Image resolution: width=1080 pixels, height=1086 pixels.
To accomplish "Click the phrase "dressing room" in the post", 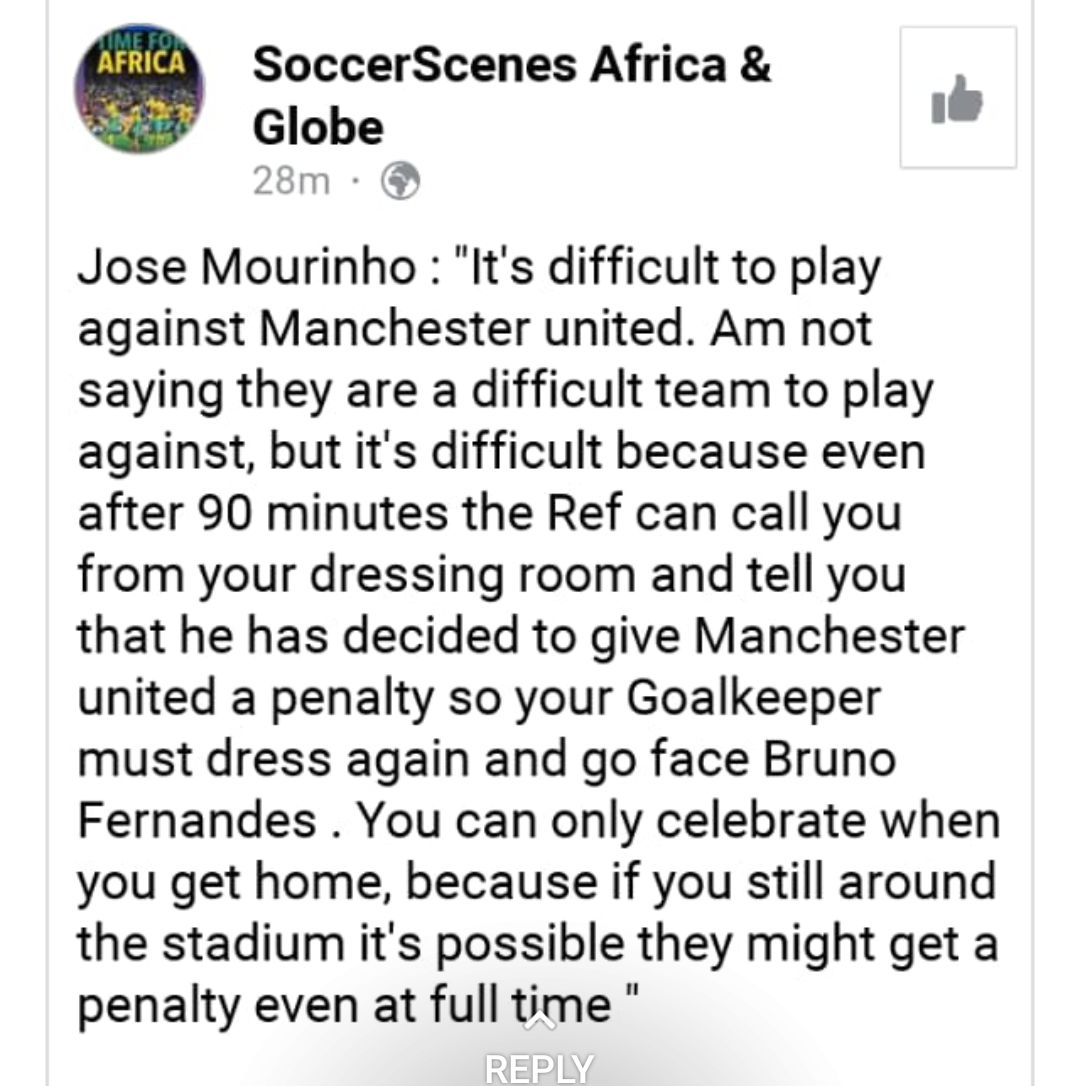I will coord(472,576).
